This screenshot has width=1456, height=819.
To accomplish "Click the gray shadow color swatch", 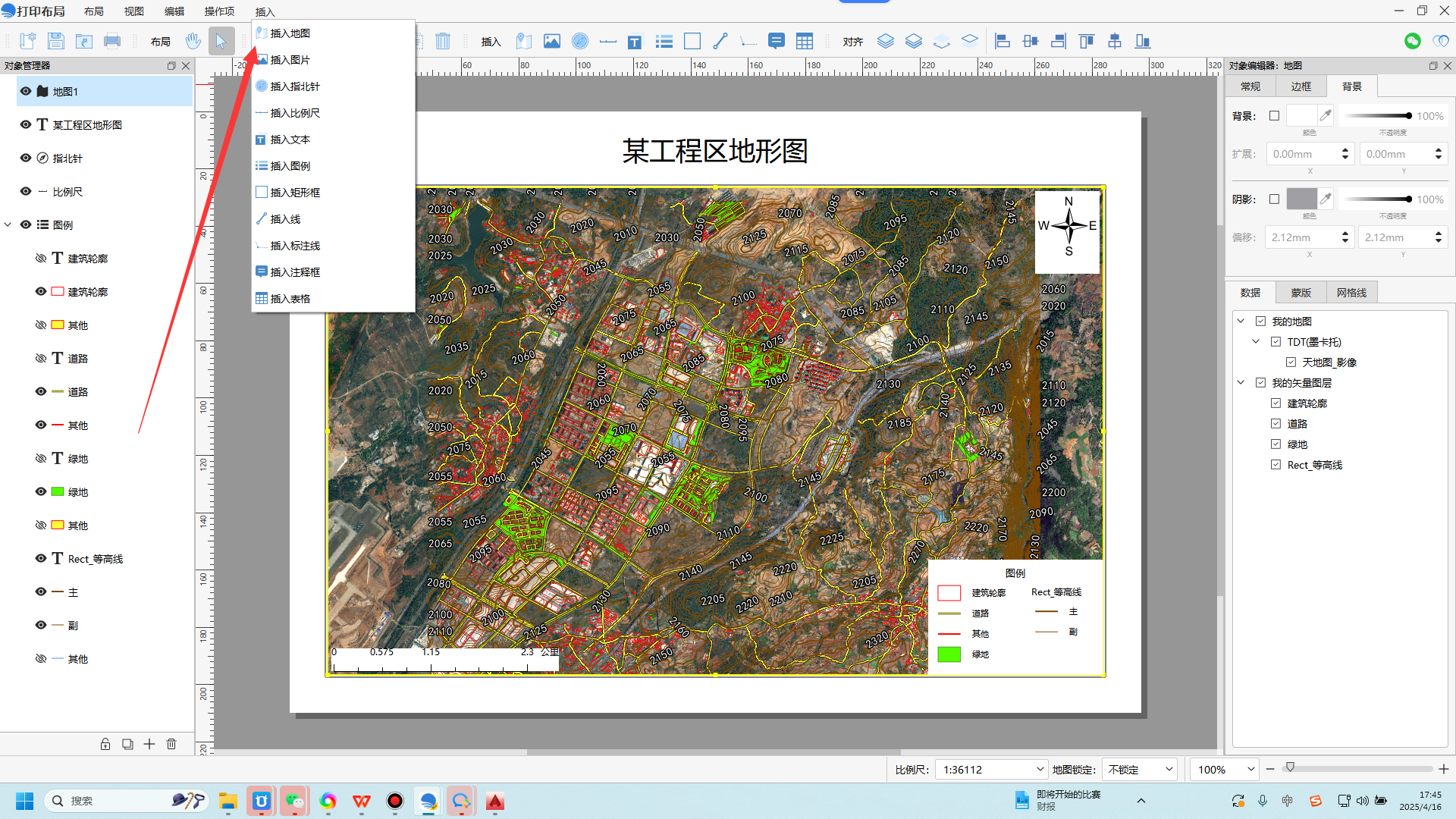I will [1301, 199].
